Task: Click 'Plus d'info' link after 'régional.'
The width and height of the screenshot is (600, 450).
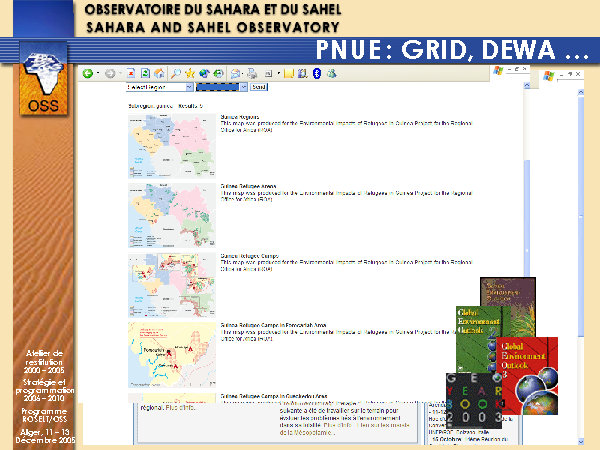Action: 180,408
